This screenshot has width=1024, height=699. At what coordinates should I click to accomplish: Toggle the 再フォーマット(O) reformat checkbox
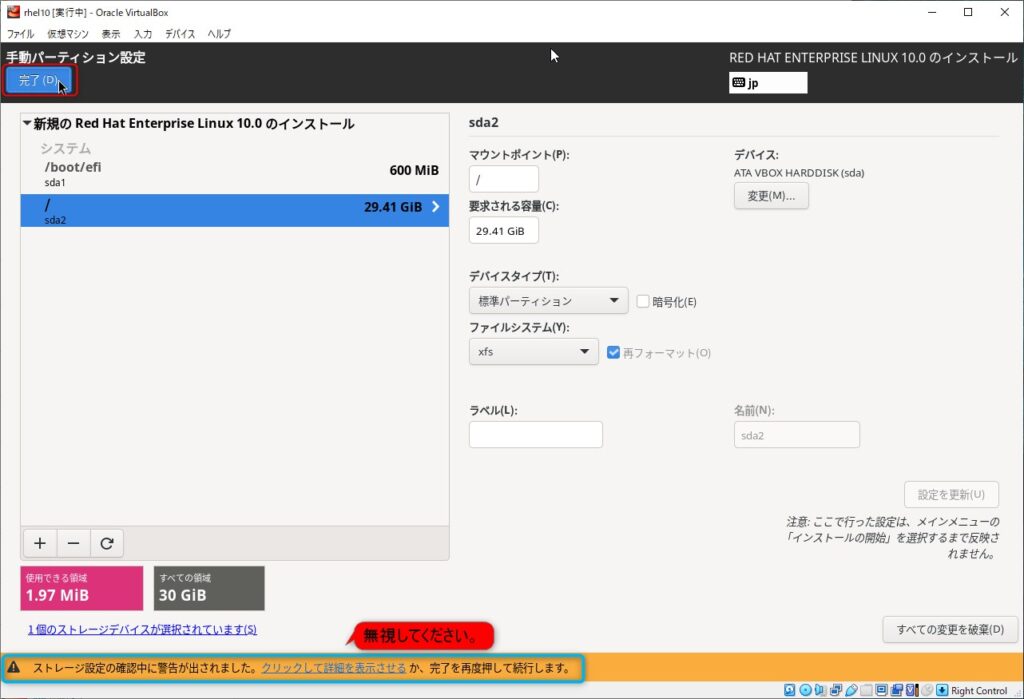(614, 352)
